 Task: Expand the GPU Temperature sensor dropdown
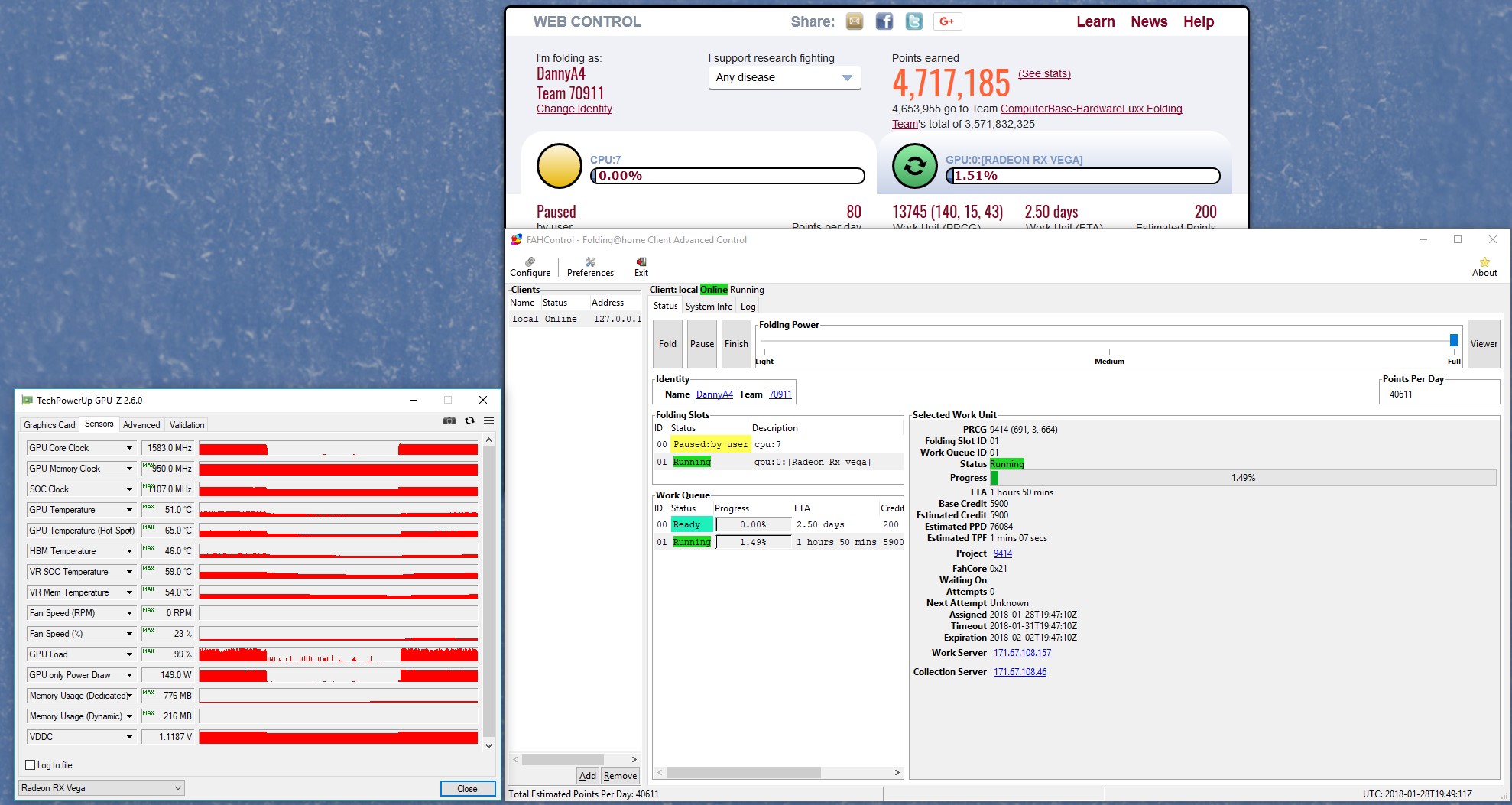pos(129,510)
